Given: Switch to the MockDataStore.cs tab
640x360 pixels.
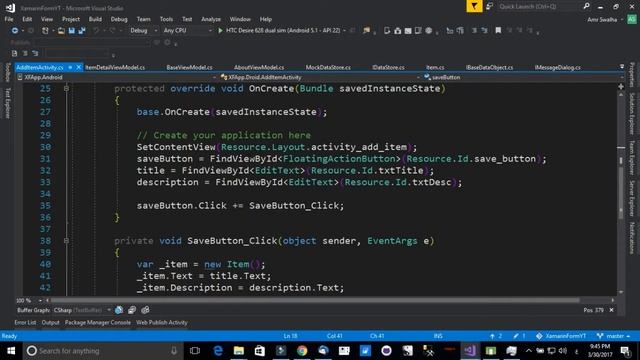Looking at the screenshot, I should (x=328, y=67).
